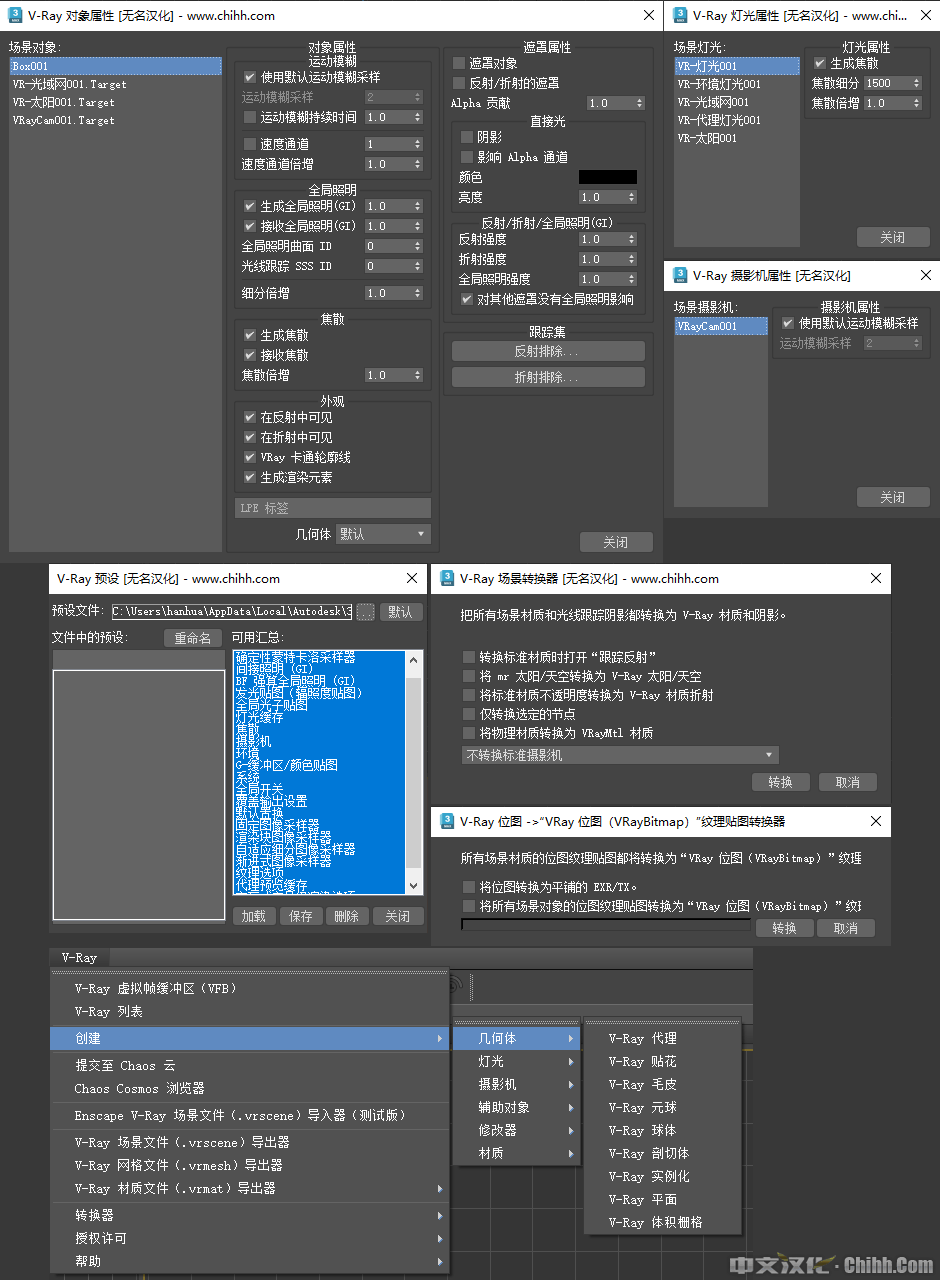Expand the 不转换标准摄影机 dropdown

(x=620, y=755)
